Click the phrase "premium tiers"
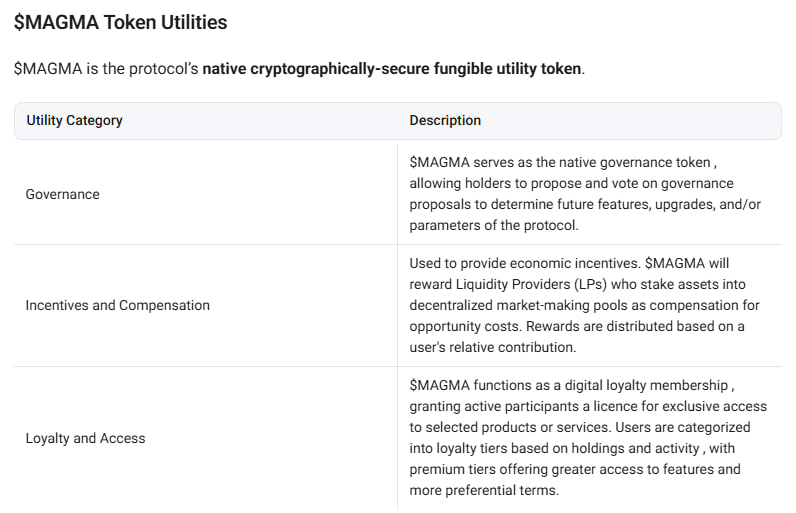The image size is (796, 513). 450,469
